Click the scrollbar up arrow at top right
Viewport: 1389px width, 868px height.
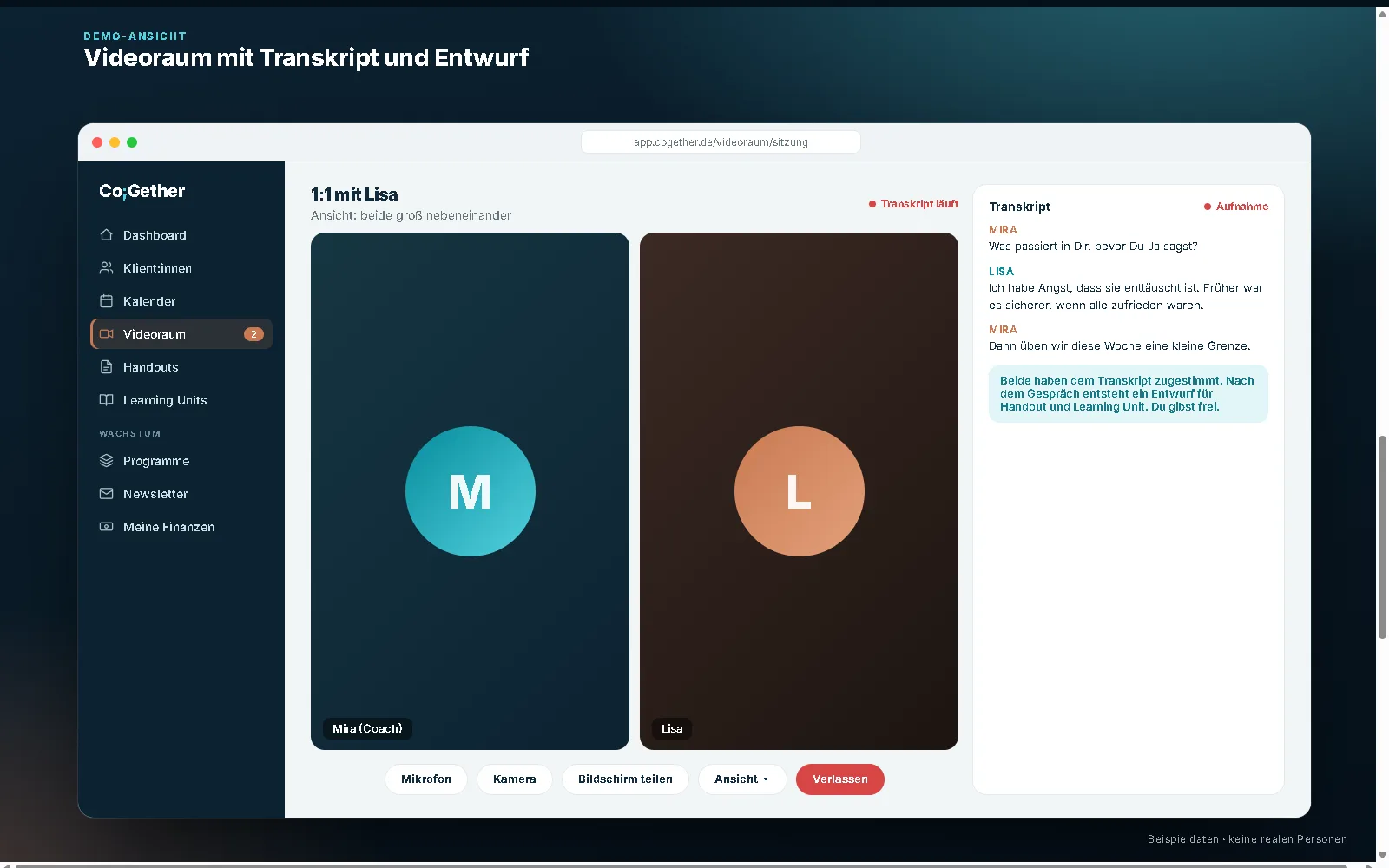click(1382, 13)
